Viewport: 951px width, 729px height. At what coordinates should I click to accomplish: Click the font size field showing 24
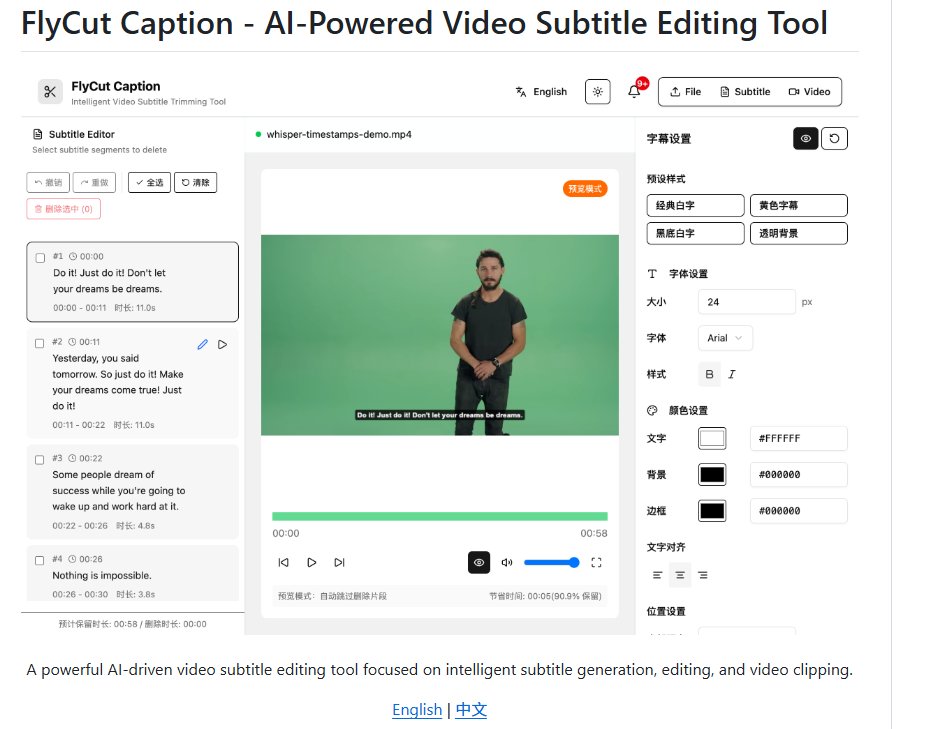click(747, 302)
